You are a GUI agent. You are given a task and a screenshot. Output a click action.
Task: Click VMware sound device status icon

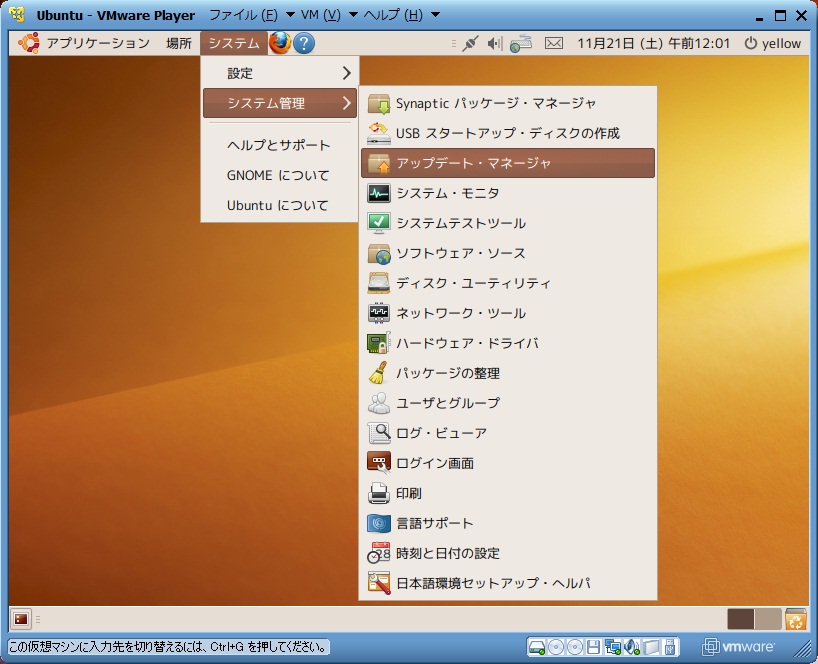click(x=632, y=647)
